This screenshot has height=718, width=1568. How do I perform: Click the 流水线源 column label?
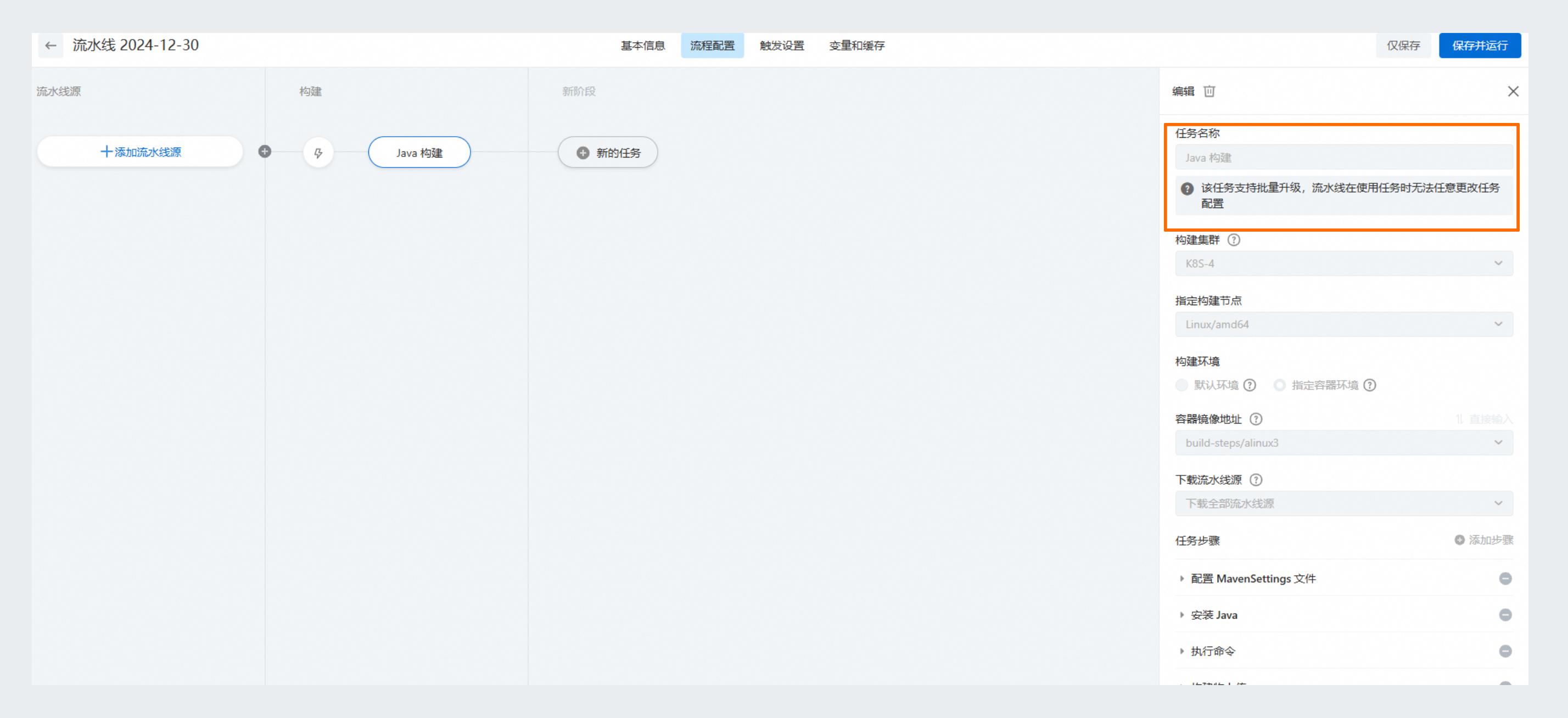pos(58,91)
